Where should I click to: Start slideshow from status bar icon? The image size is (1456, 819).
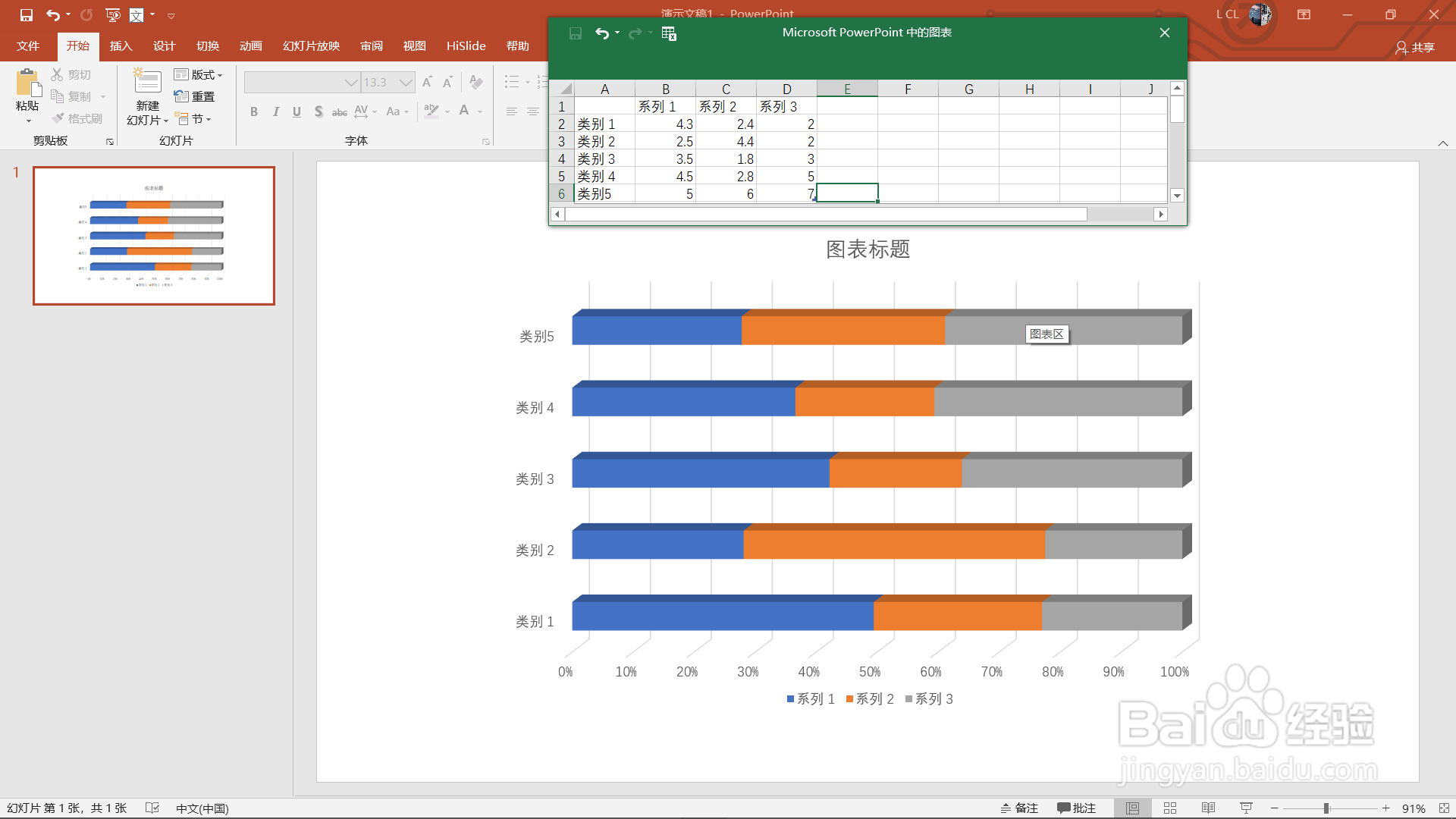pyautogui.click(x=1246, y=808)
